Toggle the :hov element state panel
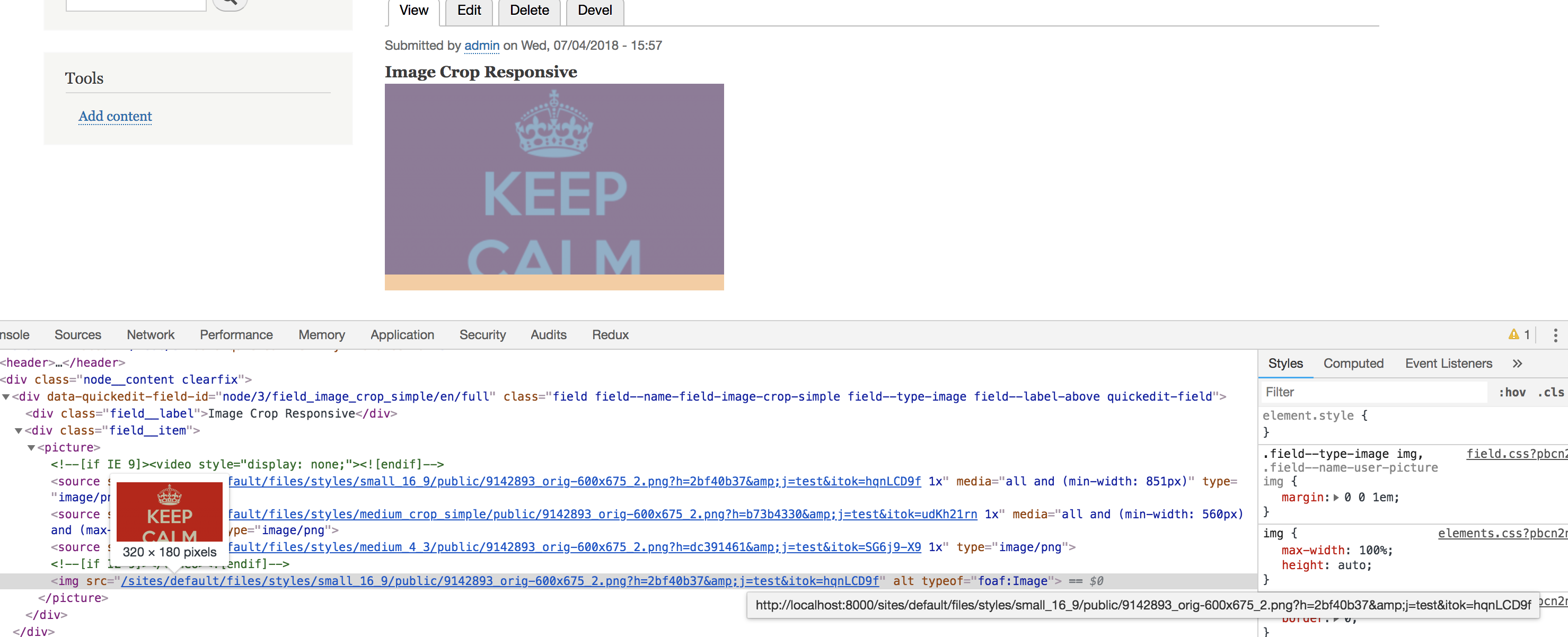Viewport: 1568px width, 637px height. point(1512,392)
